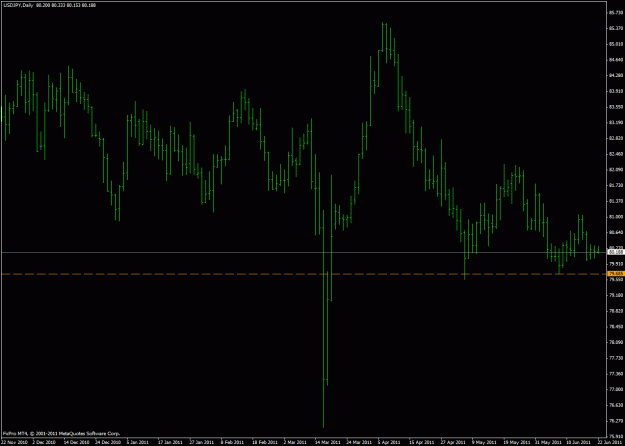The image size is (625, 446).
Task: Click the 80.640 price scale label
Action: (616, 232)
